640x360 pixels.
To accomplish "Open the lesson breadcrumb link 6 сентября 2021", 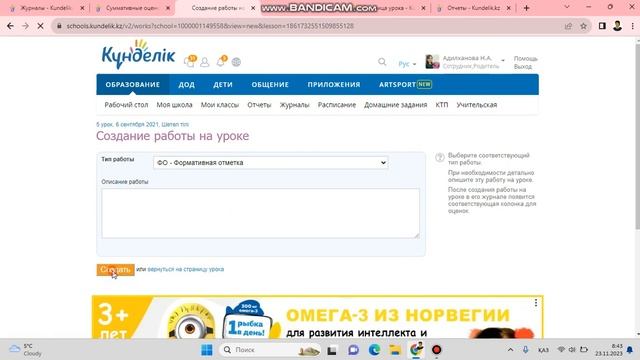I will tap(142, 124).
